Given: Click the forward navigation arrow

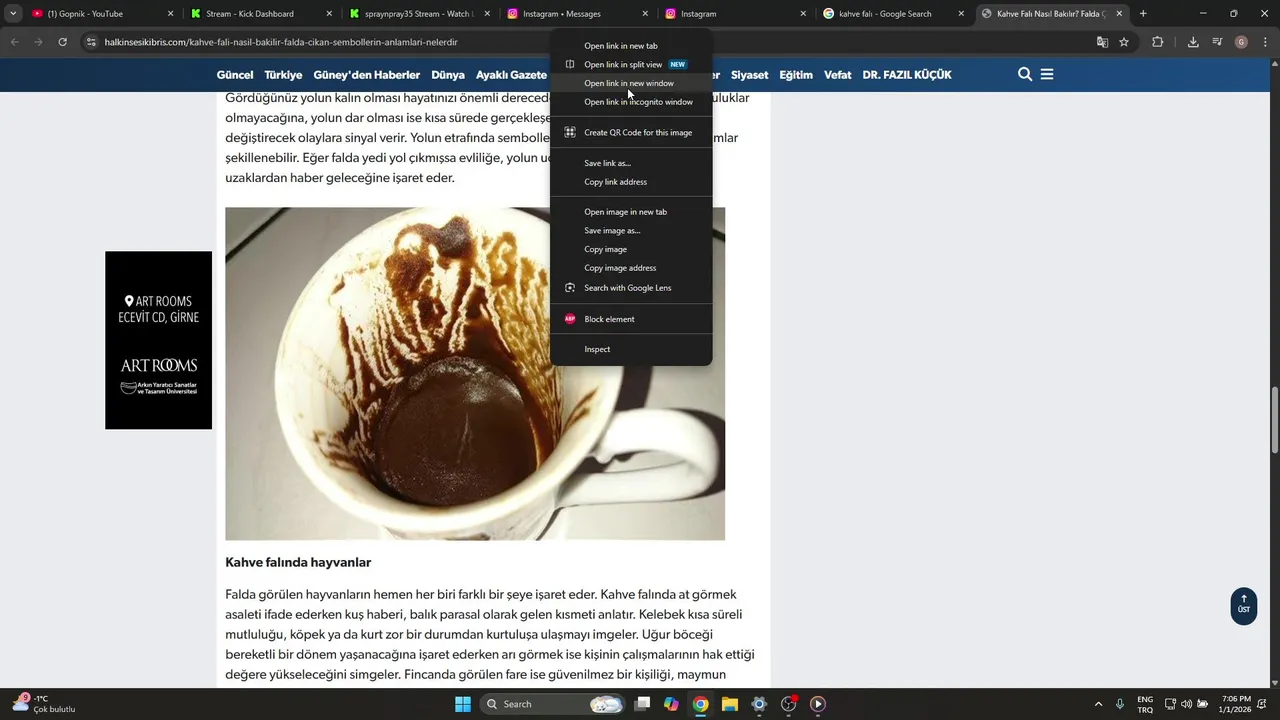Looking at the screenshot, I should pos(38,42).
